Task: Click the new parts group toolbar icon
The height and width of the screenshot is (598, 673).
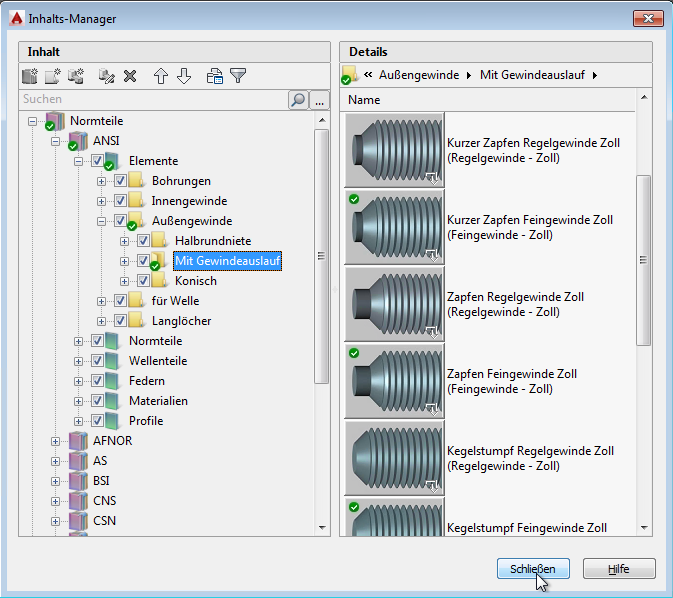Action: (x=76, y=76)
